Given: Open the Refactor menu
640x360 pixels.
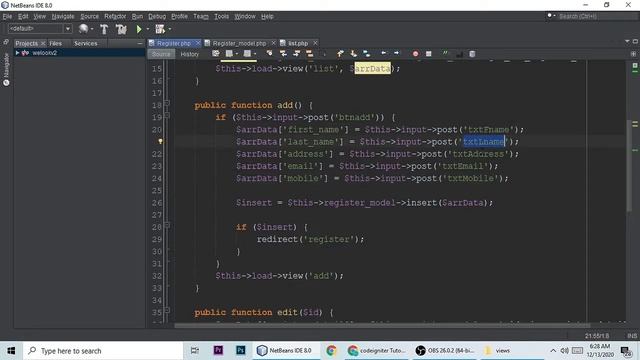Looking at the screenshot, I should pos(115,16).
